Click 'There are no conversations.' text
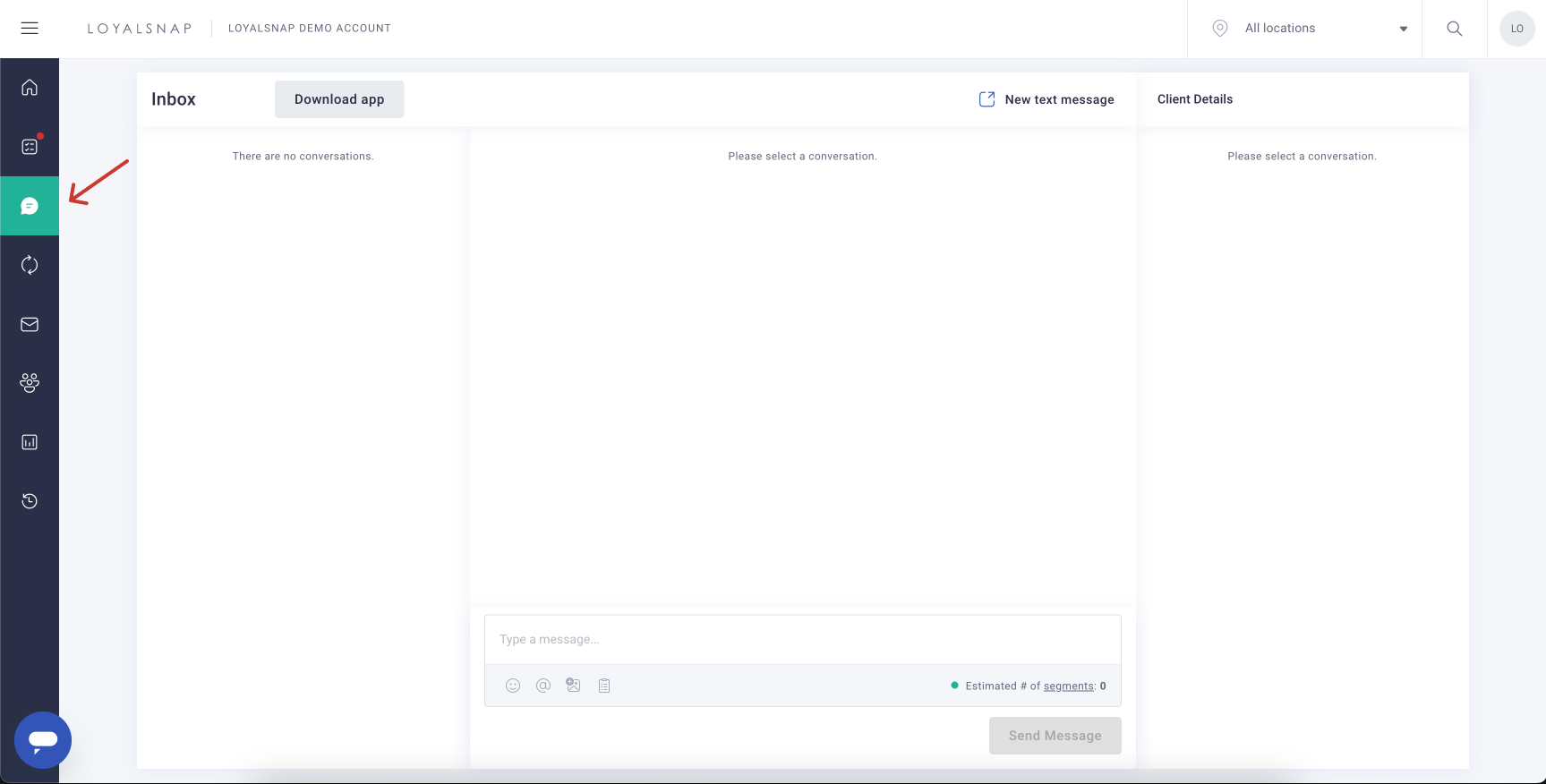Image resolution: width=1546 pixels, height=784 pixels. pos(303,157)
